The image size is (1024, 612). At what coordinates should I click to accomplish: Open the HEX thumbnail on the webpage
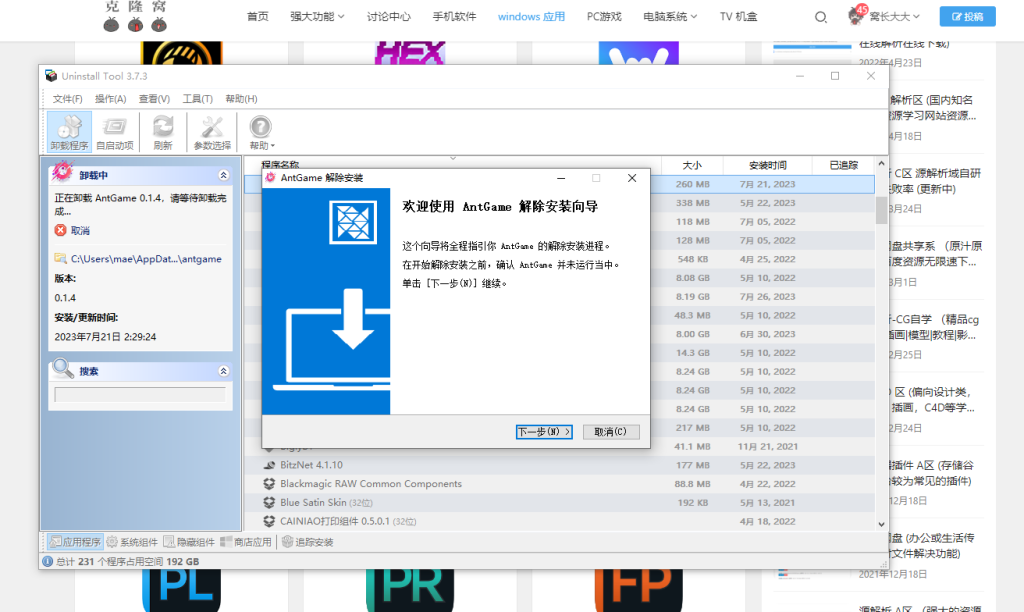pyautogui.click(x=410, y=53)
